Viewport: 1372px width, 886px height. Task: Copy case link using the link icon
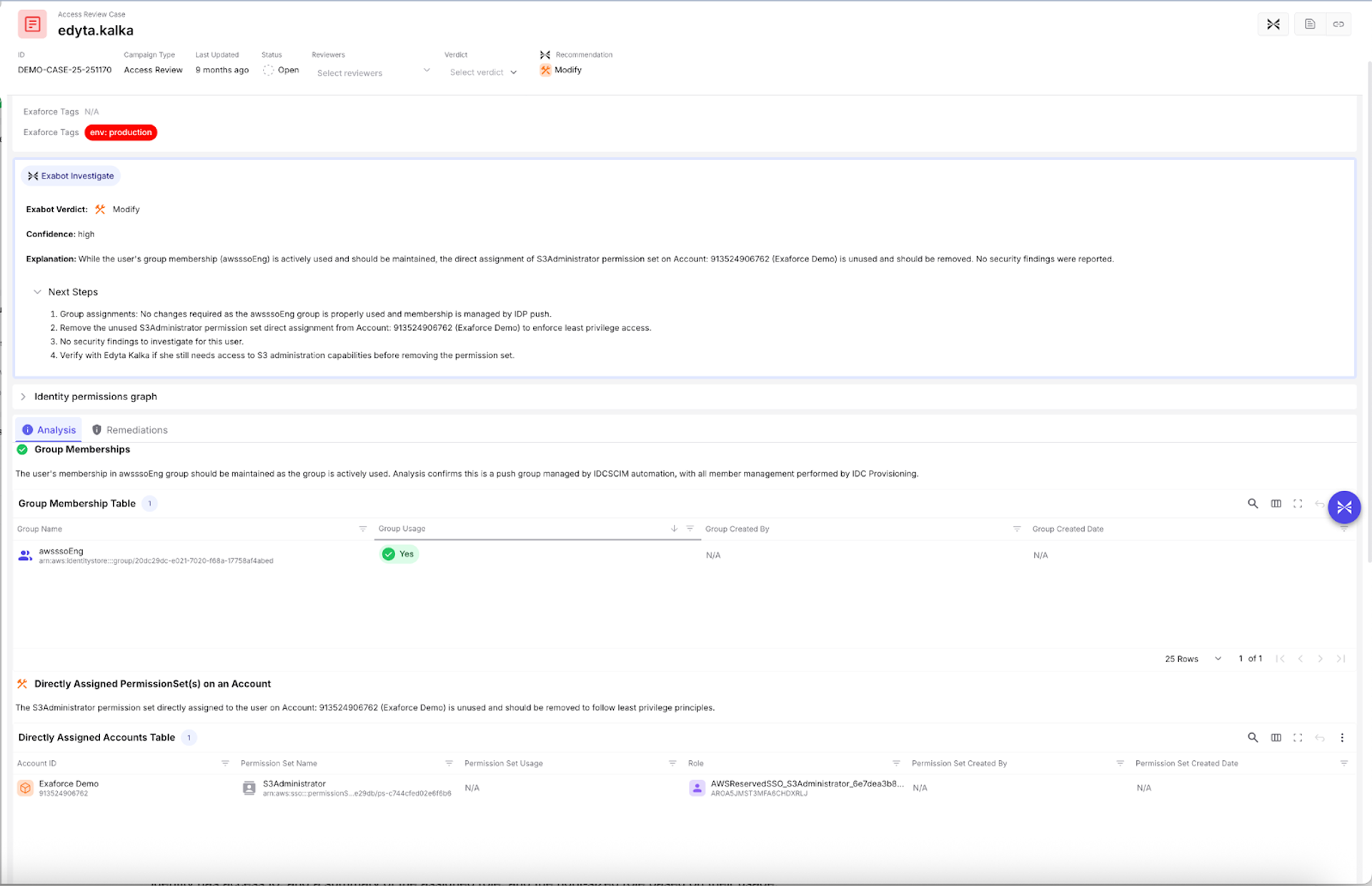[x=1338, y=24]
